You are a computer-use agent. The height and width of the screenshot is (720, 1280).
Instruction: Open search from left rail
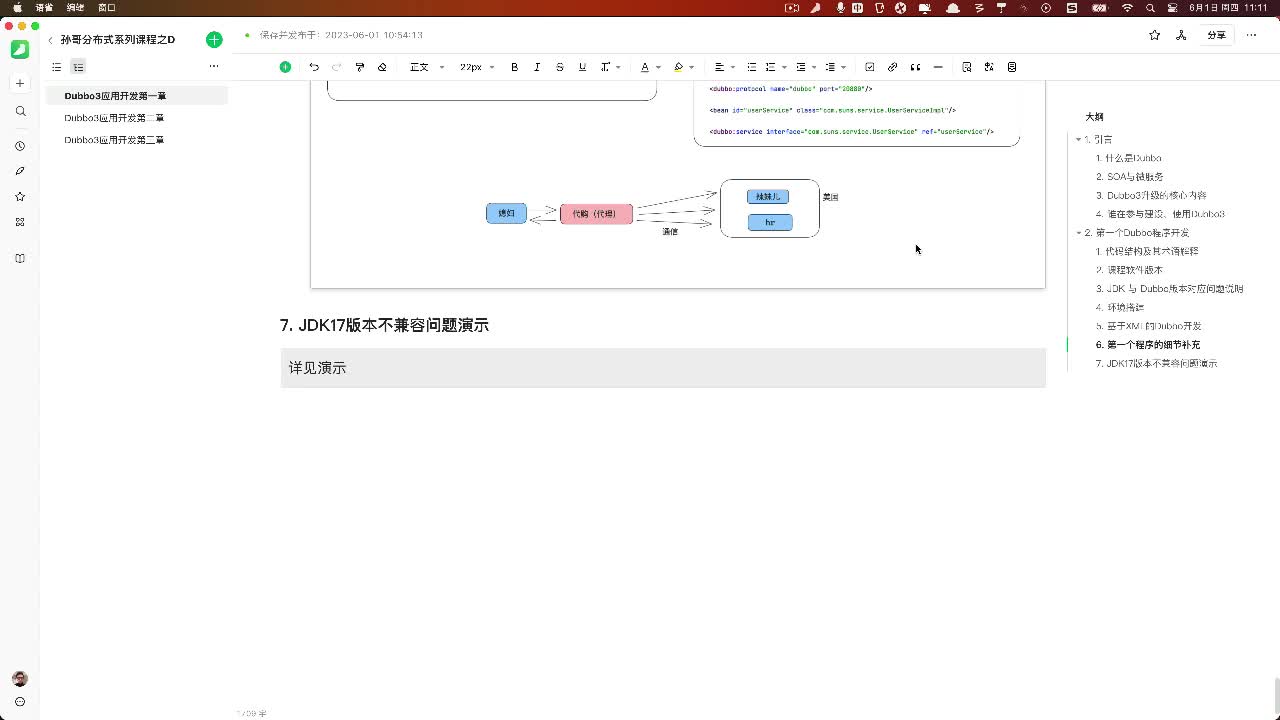click(x=20, y=112)
